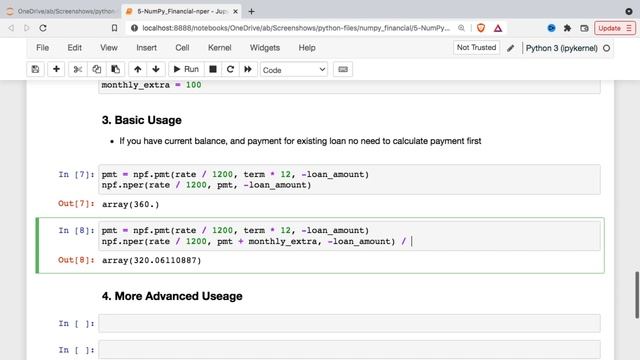Open the View menu
The image size is (640, 360).
click(x=109, y=48)
